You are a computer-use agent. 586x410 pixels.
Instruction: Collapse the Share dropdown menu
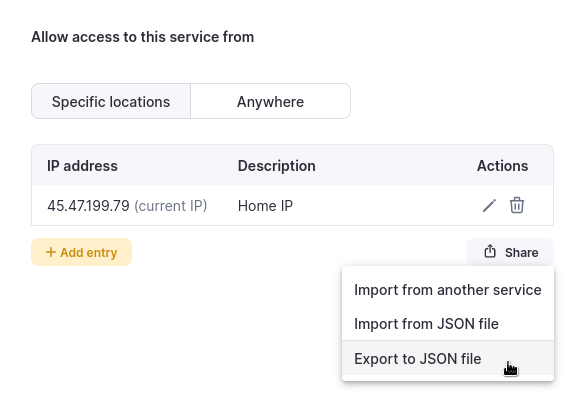click(510, 252)
